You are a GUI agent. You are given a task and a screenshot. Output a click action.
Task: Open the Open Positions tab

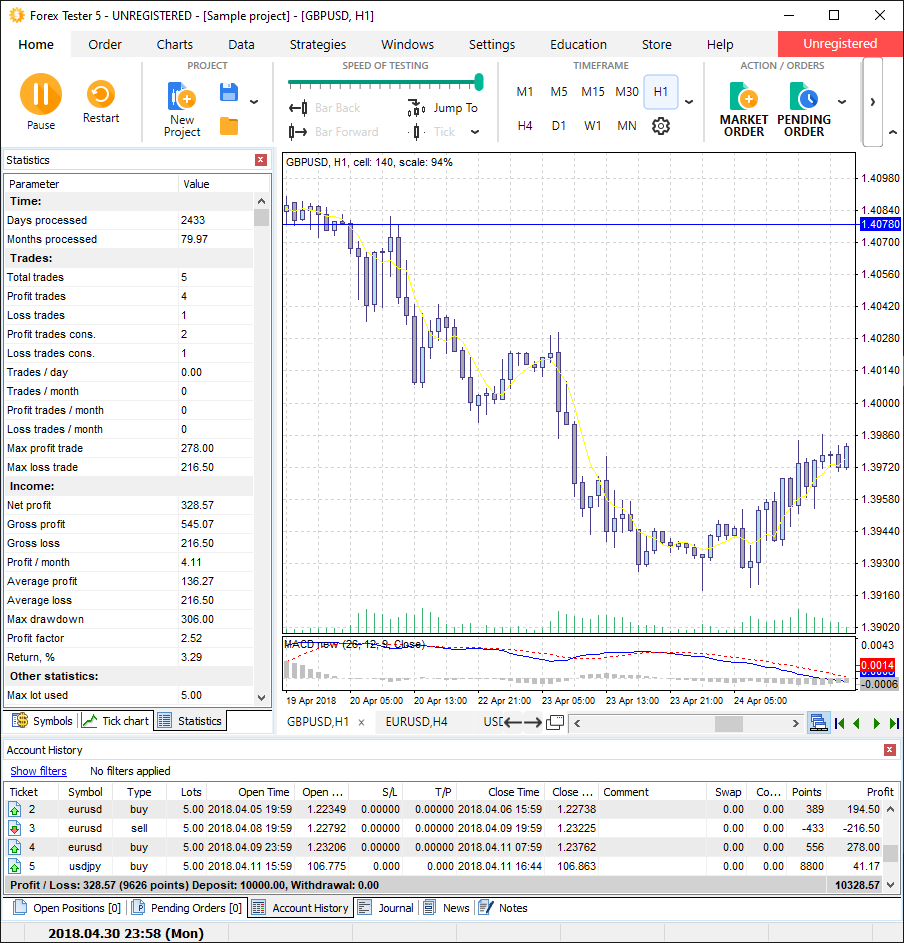click(67, 908)
